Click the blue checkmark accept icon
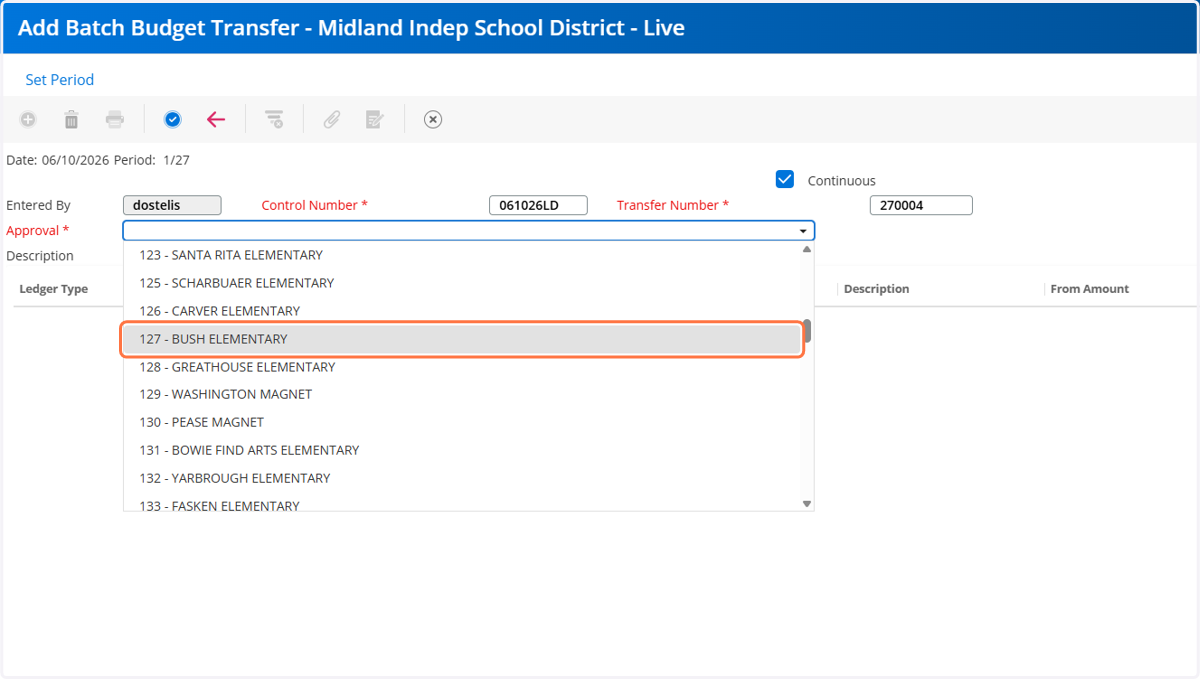Screen dimensions: 1200x679 (x=173, y=119)
